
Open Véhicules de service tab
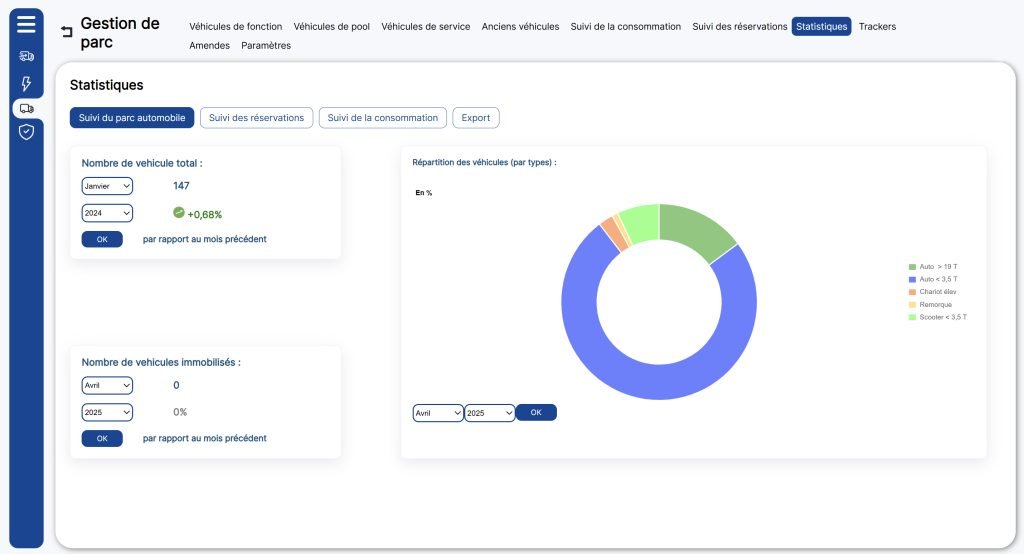pos(426,27)
